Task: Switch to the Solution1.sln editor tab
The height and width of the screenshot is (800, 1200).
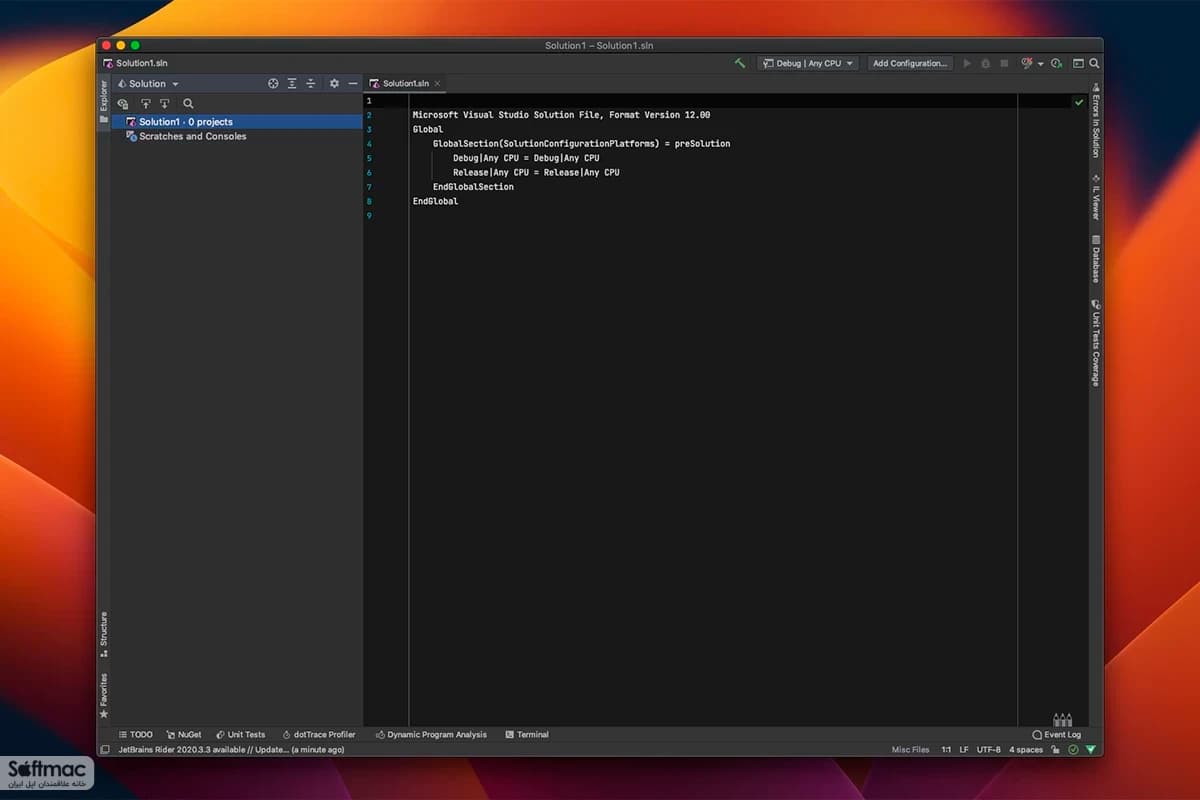Action: point(403,83)
